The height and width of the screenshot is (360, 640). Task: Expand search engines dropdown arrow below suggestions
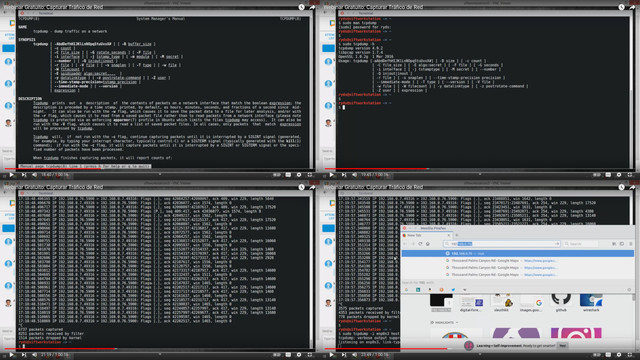[x=464, y=290]
